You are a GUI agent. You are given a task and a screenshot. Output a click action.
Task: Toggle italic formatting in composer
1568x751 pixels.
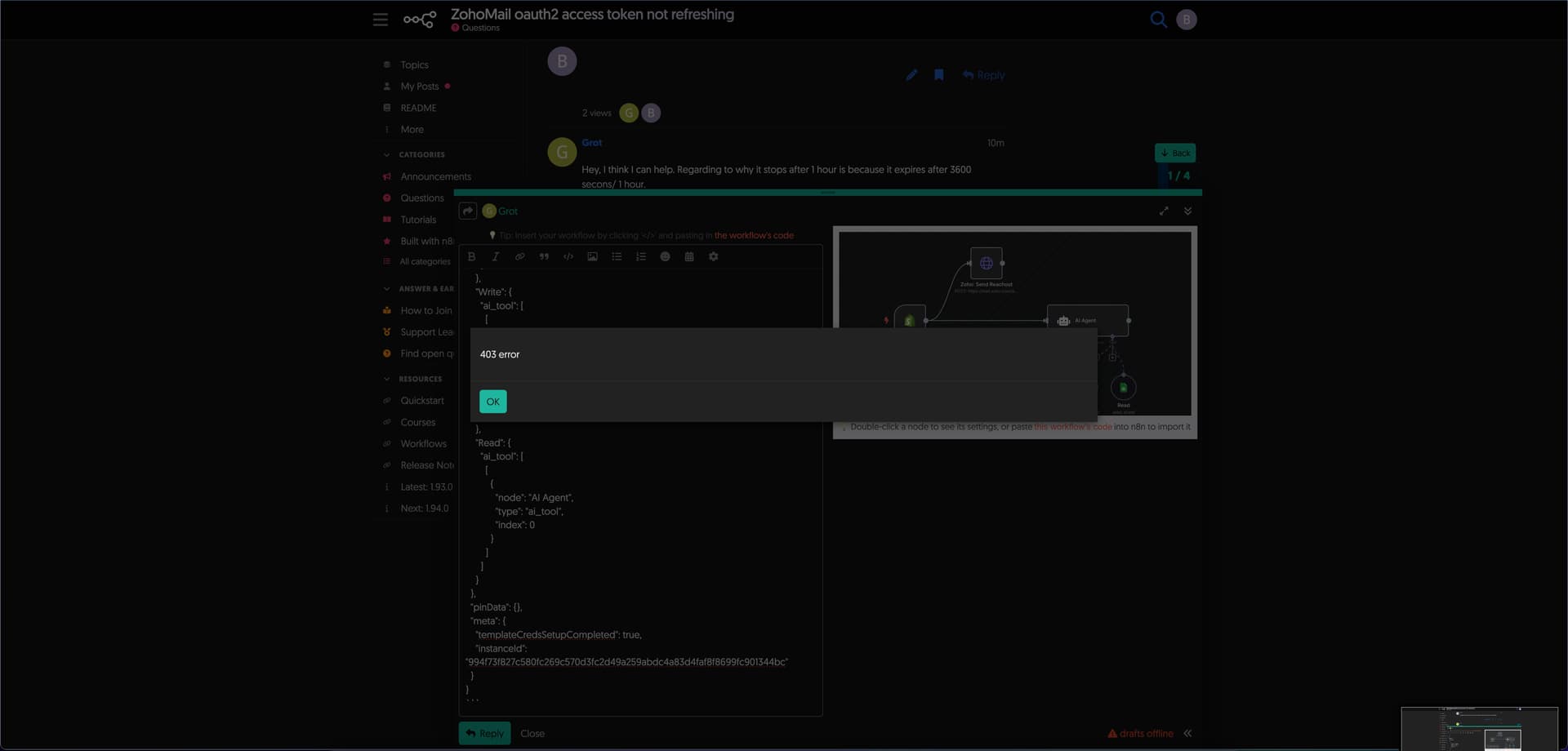click(496, 256)
